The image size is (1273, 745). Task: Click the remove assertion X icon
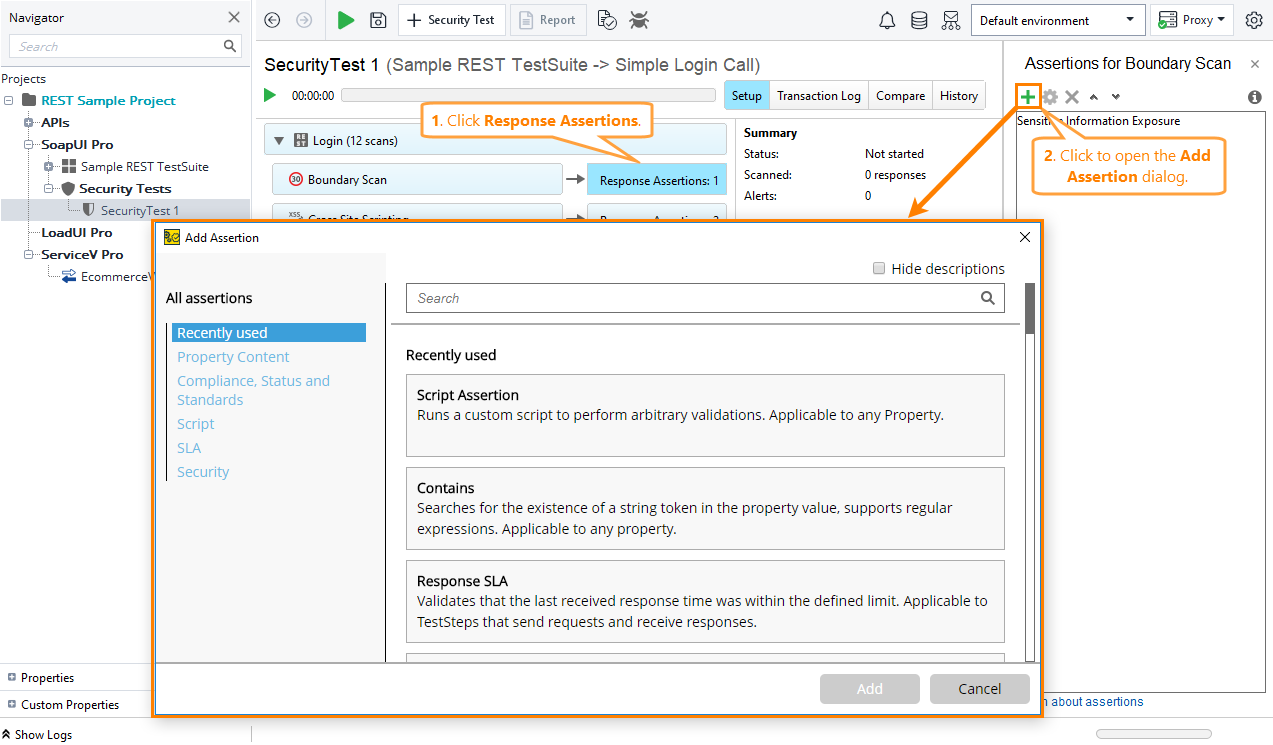[1072, 97]
